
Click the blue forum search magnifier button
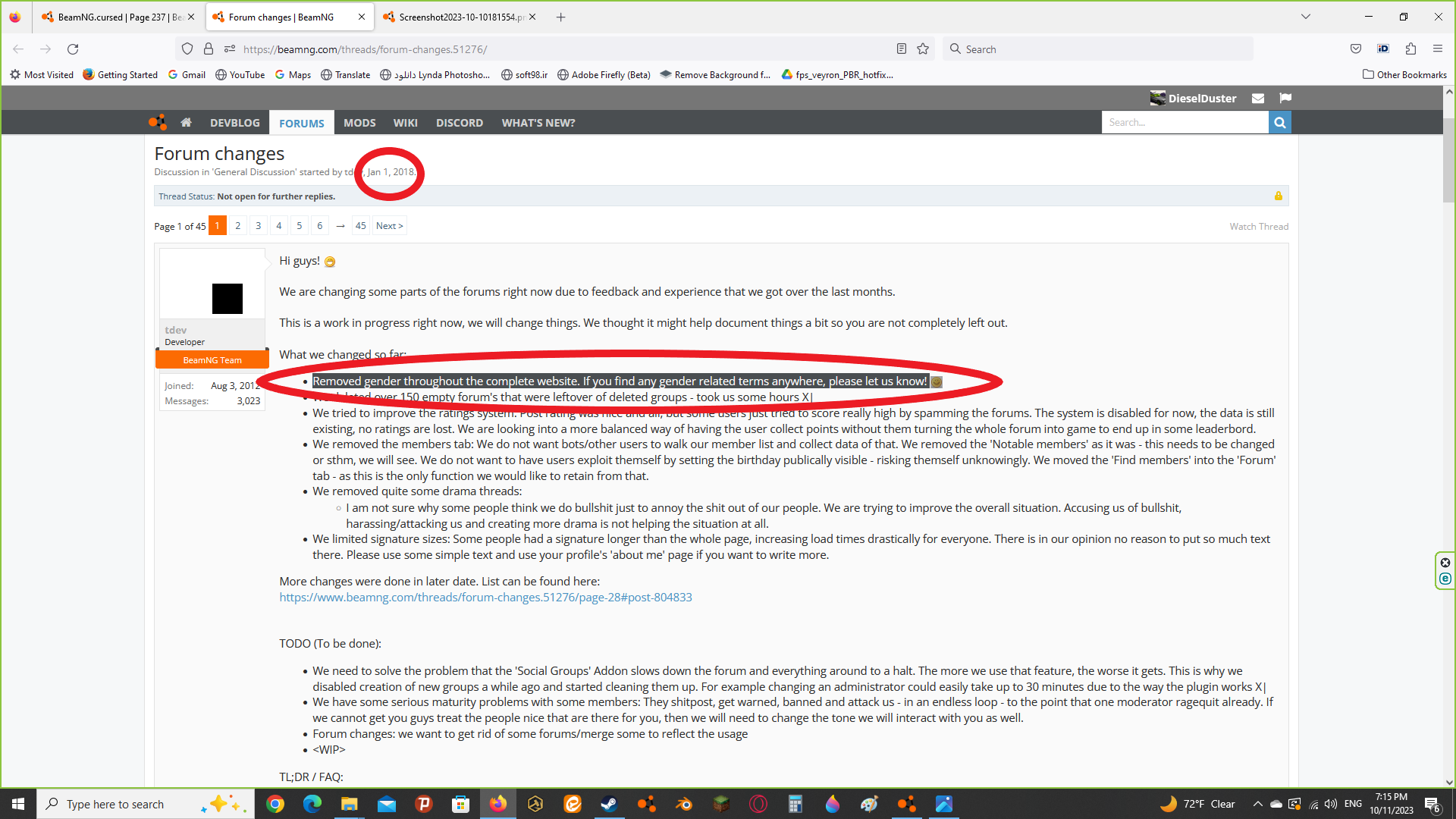(1280, 122)
